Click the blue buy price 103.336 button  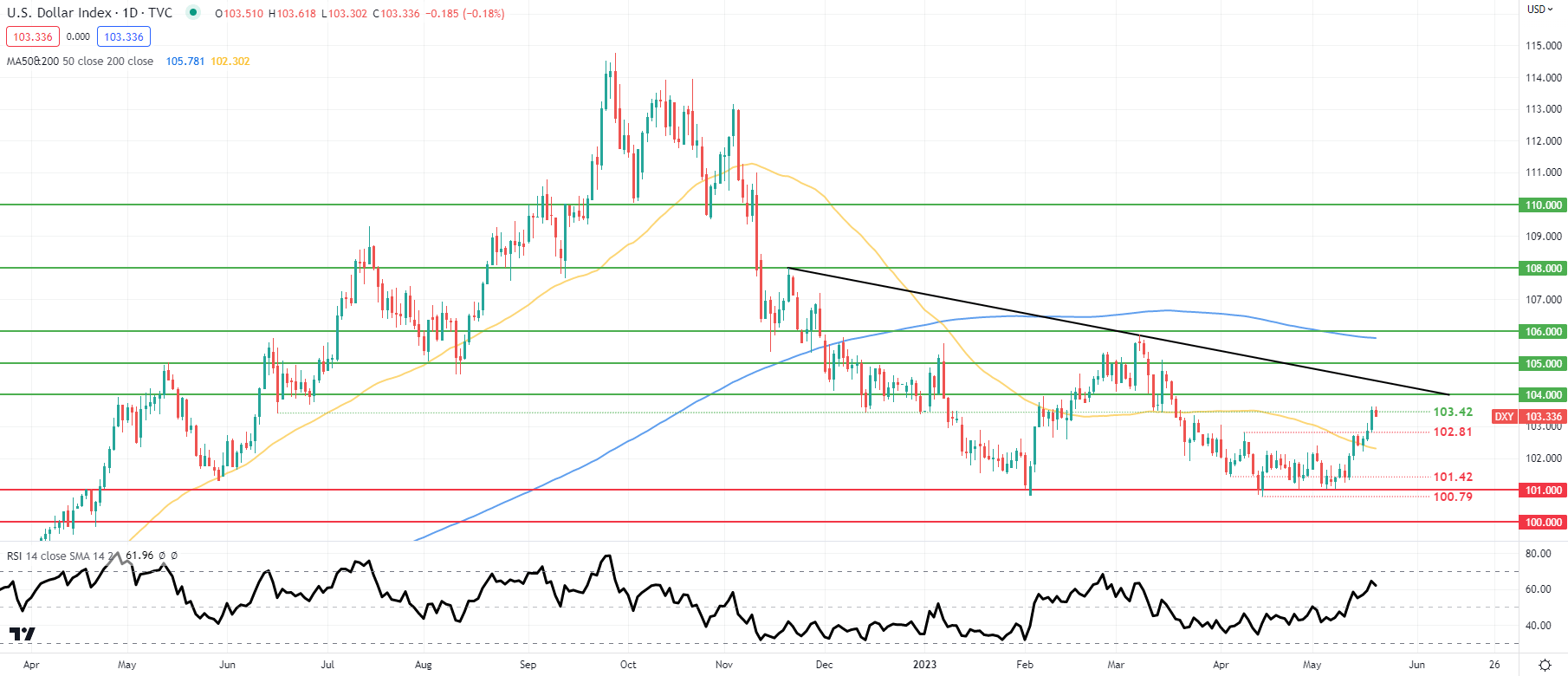[x=124, y=36]
